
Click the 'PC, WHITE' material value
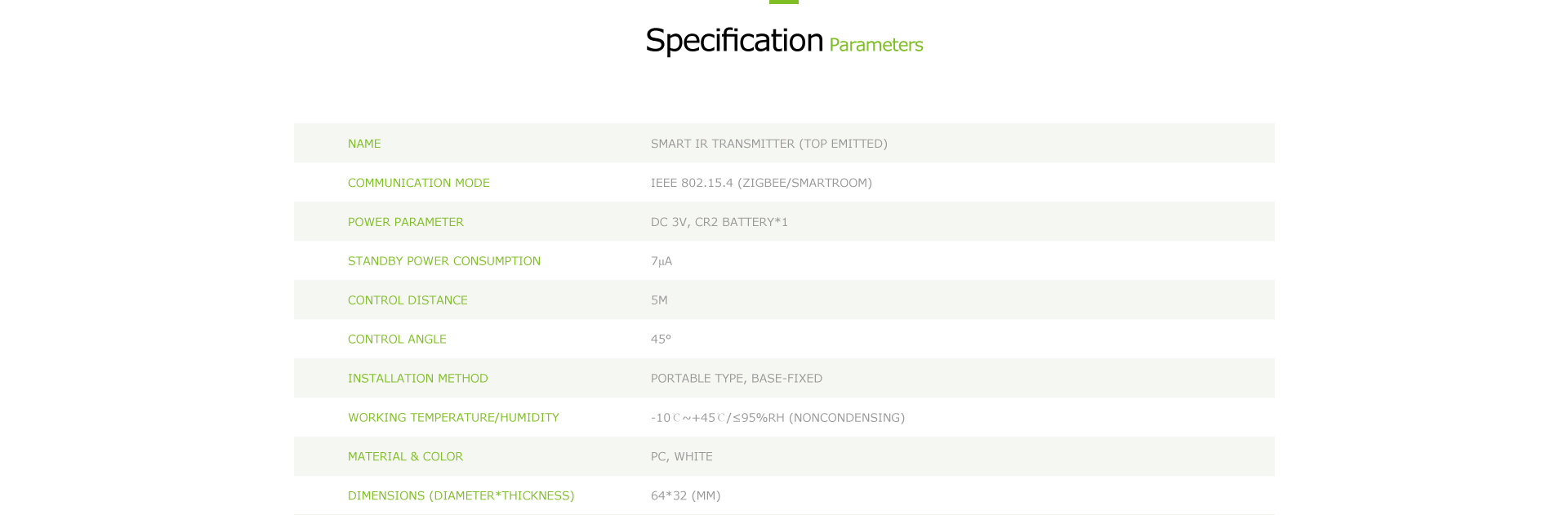click(681, 457)
